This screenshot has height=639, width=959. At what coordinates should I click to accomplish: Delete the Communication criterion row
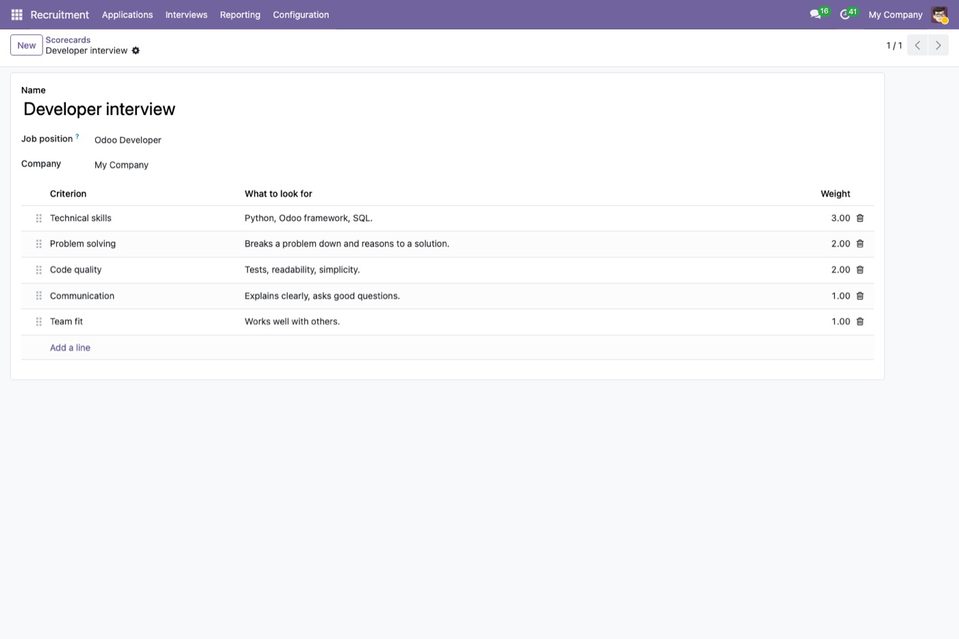(x=860, y=296)
